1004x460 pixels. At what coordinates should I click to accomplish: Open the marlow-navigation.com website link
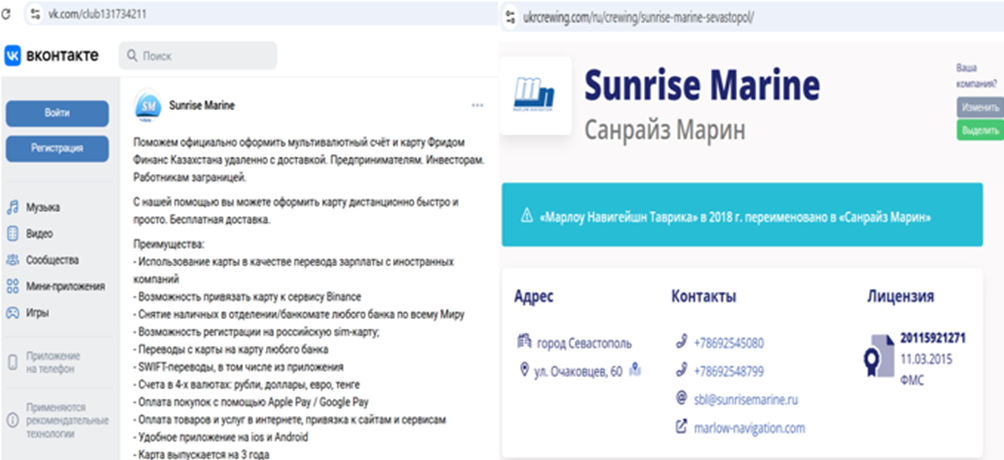[749, 428]
